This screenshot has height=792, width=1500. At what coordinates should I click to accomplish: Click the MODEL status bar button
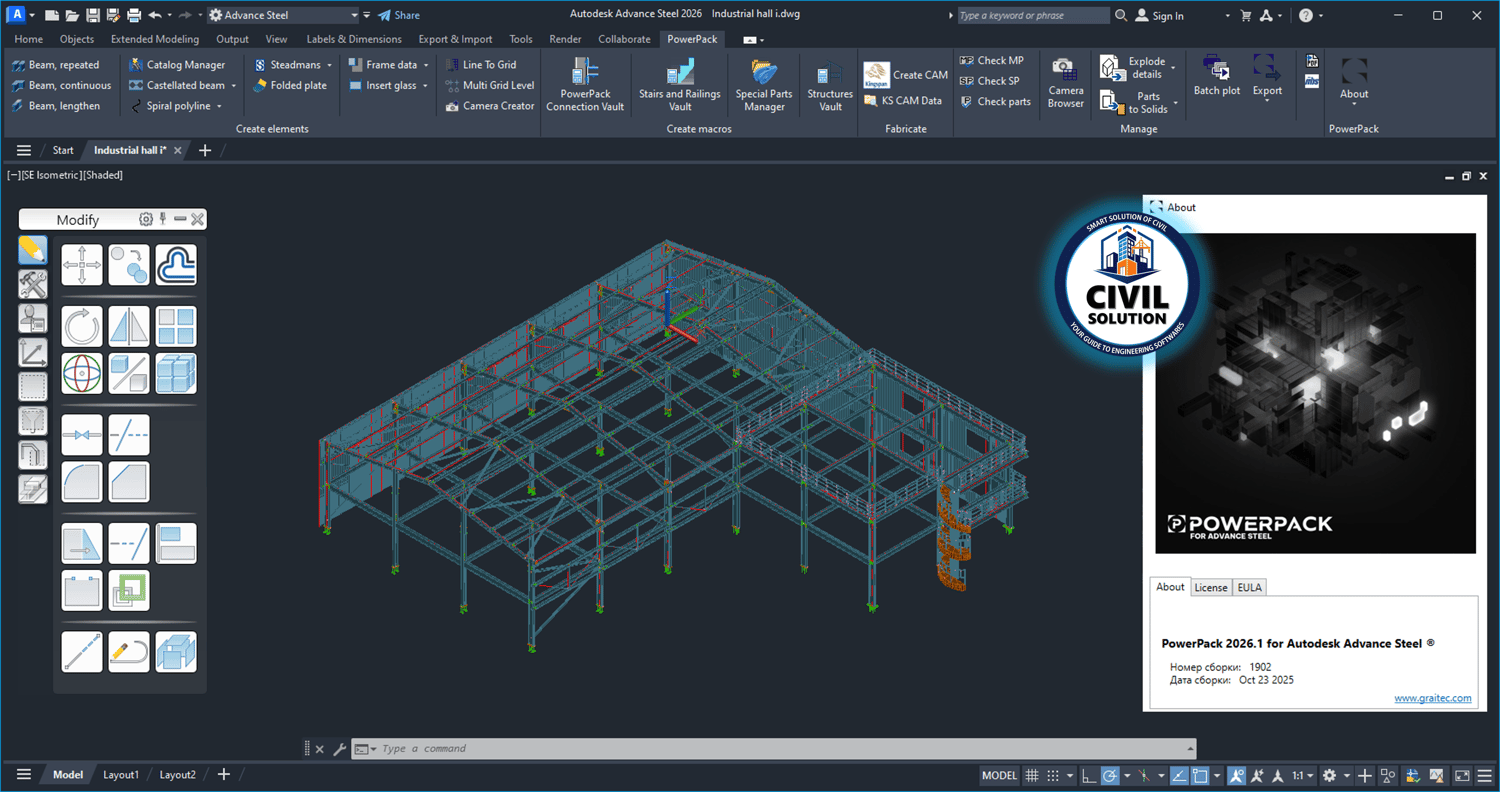pyautogui.click(x=999, y=776)
